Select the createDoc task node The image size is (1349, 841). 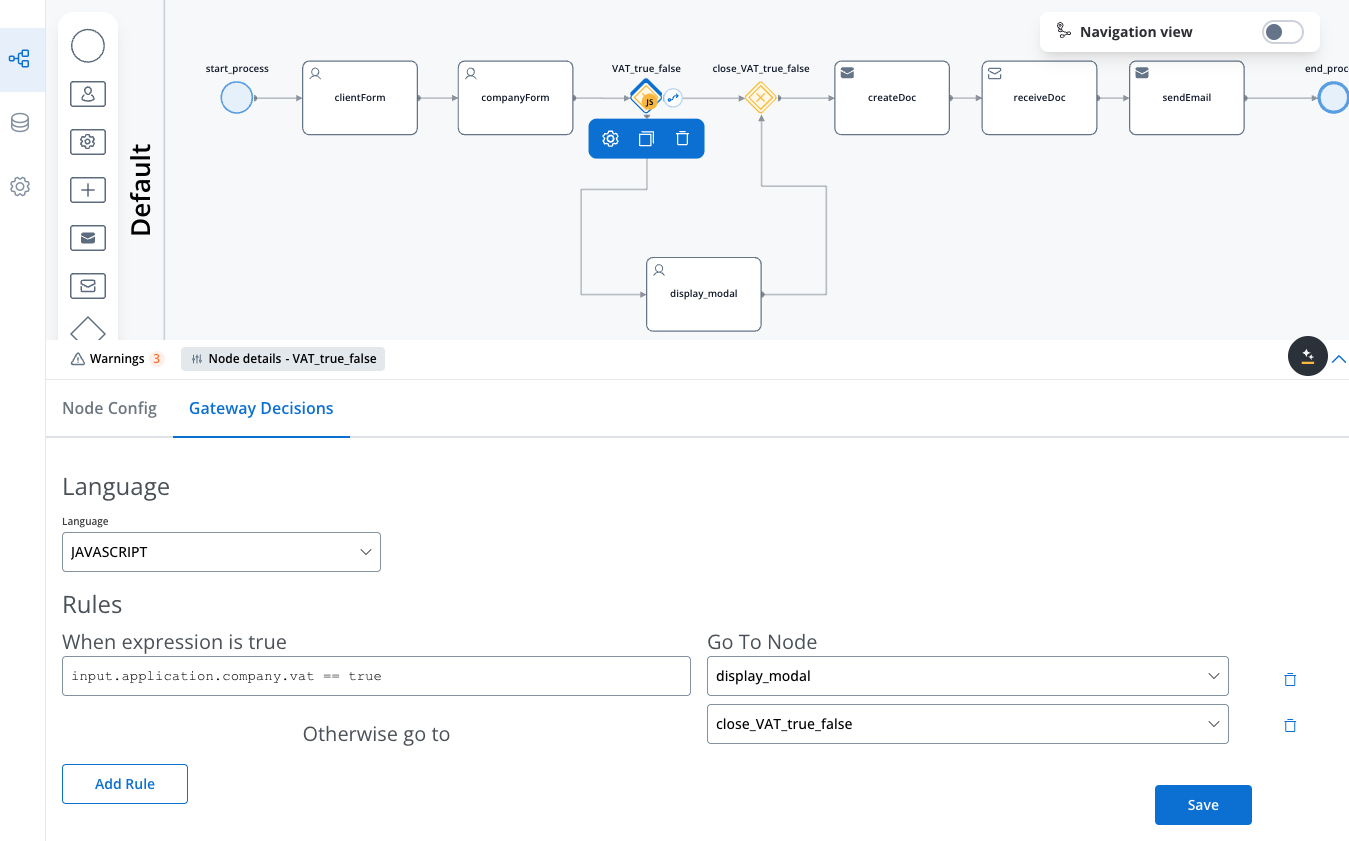(892, 98)
